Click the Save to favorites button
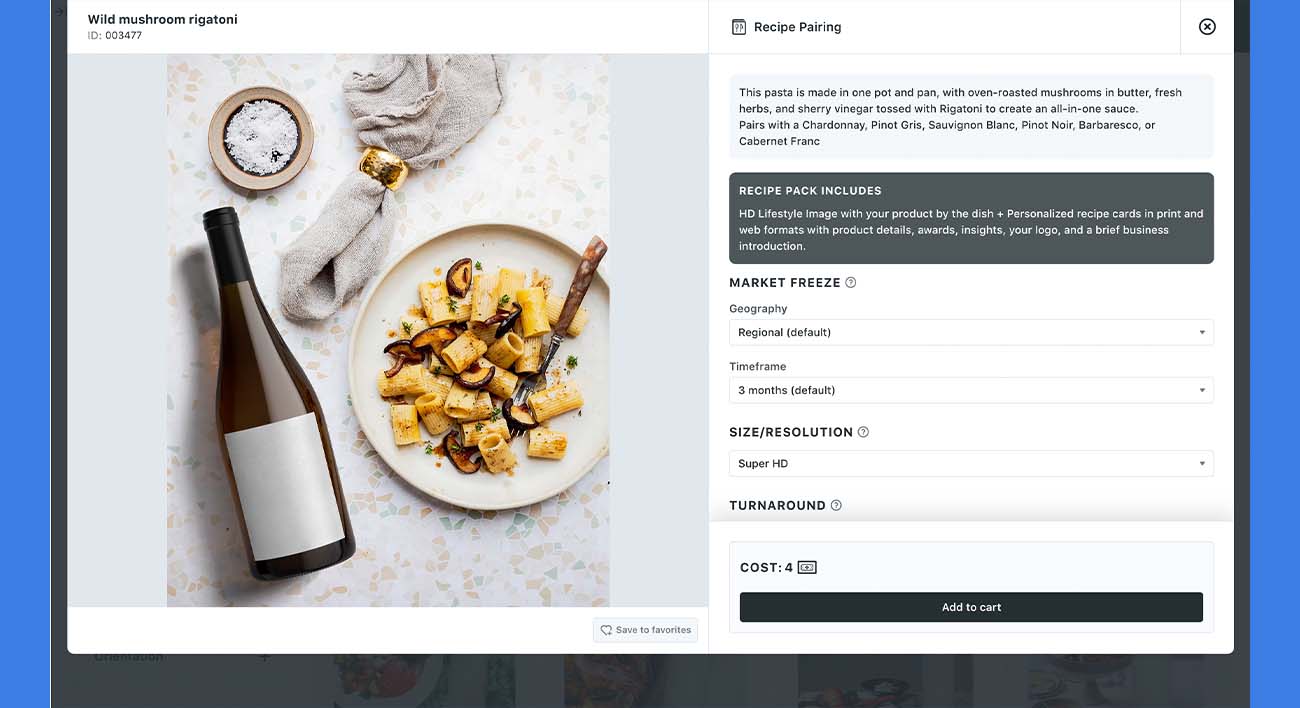 pos(645,630)
